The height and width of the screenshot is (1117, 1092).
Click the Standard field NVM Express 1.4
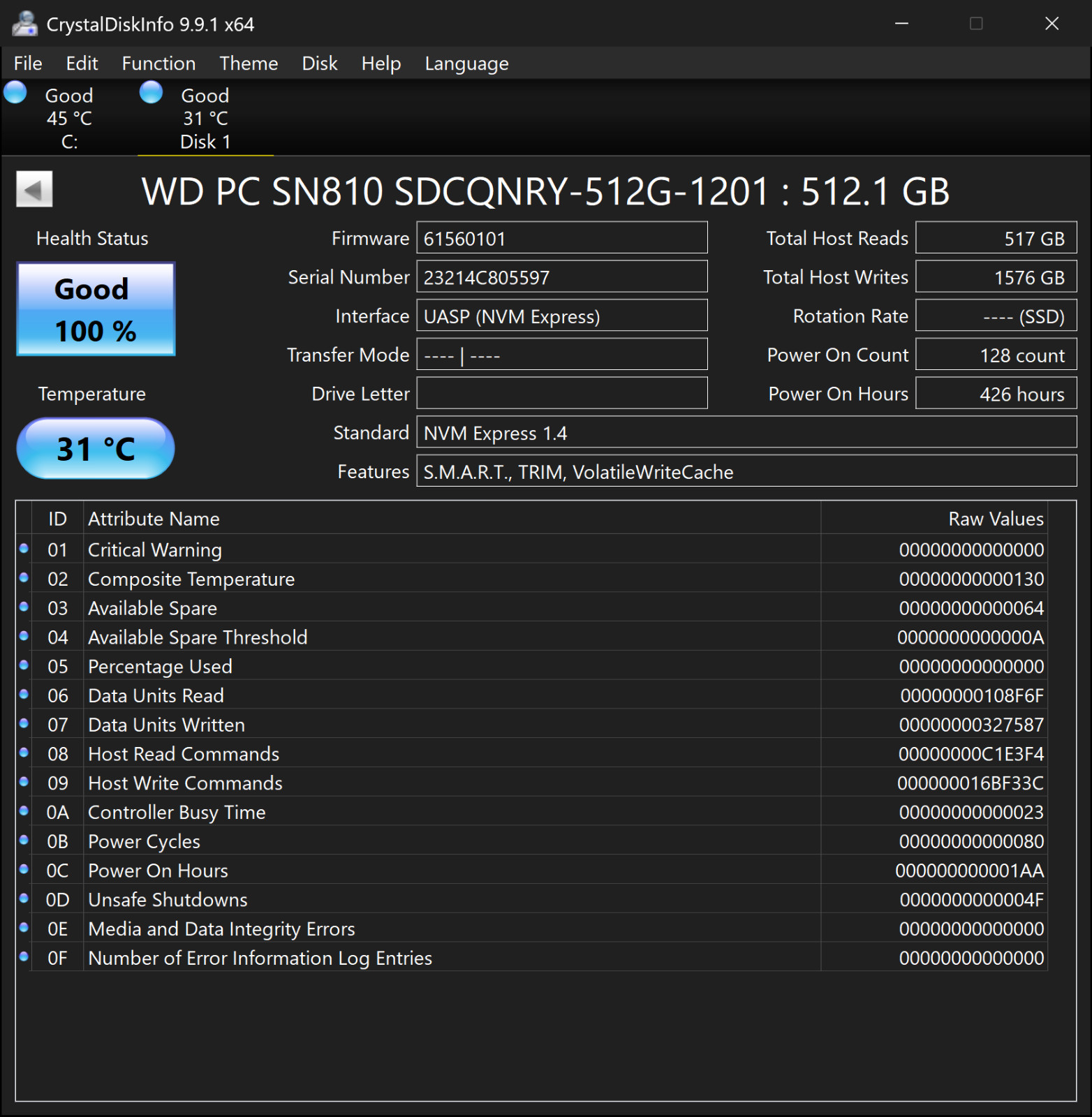pyautogui.click(x=746, y=433)
